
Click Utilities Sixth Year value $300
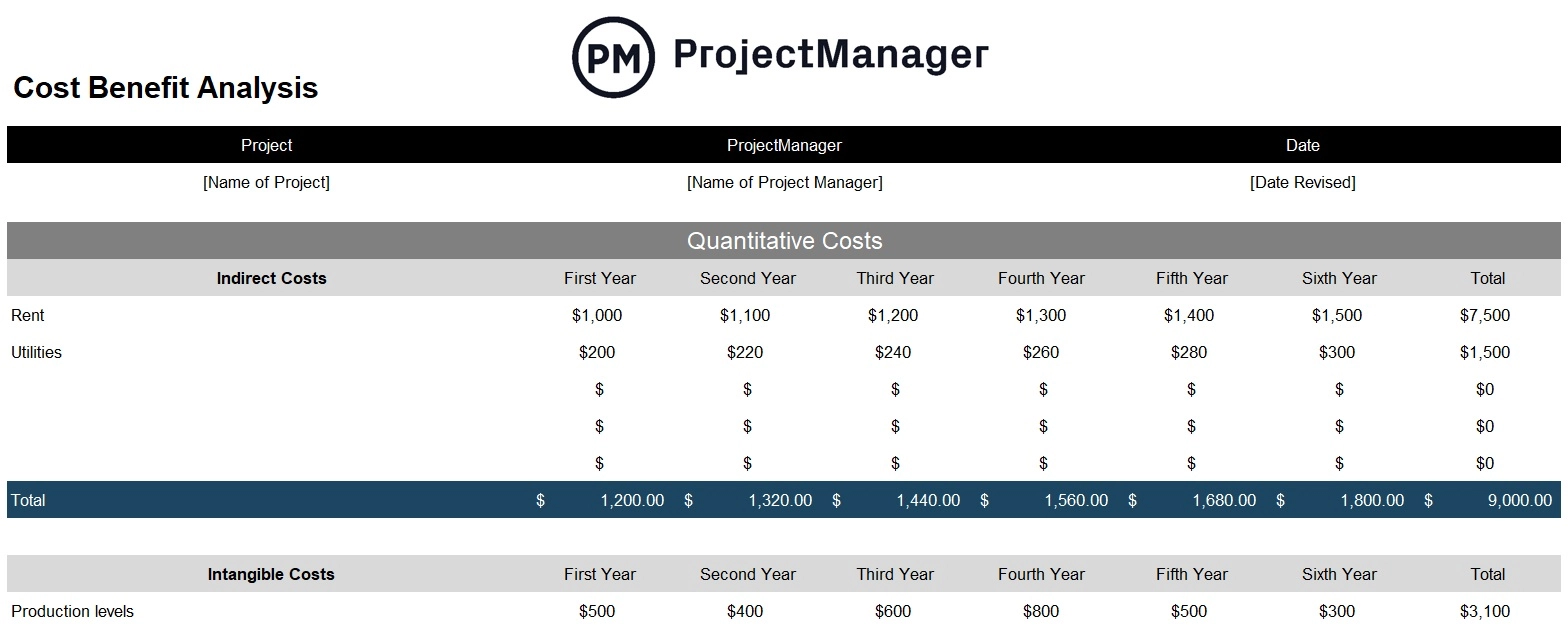tap(1337, 352)
